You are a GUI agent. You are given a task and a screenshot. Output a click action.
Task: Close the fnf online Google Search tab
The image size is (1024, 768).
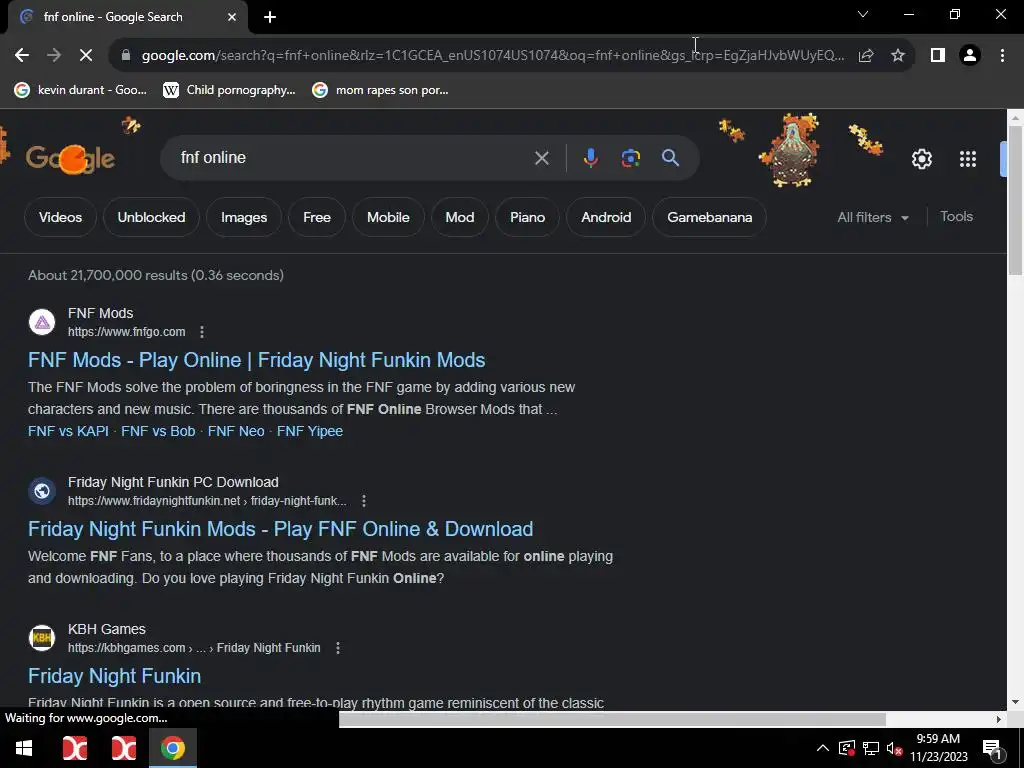[x=232, y=17]
